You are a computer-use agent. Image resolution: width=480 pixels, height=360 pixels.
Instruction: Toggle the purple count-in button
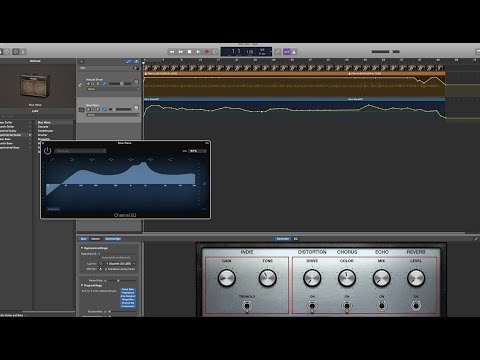287,52
